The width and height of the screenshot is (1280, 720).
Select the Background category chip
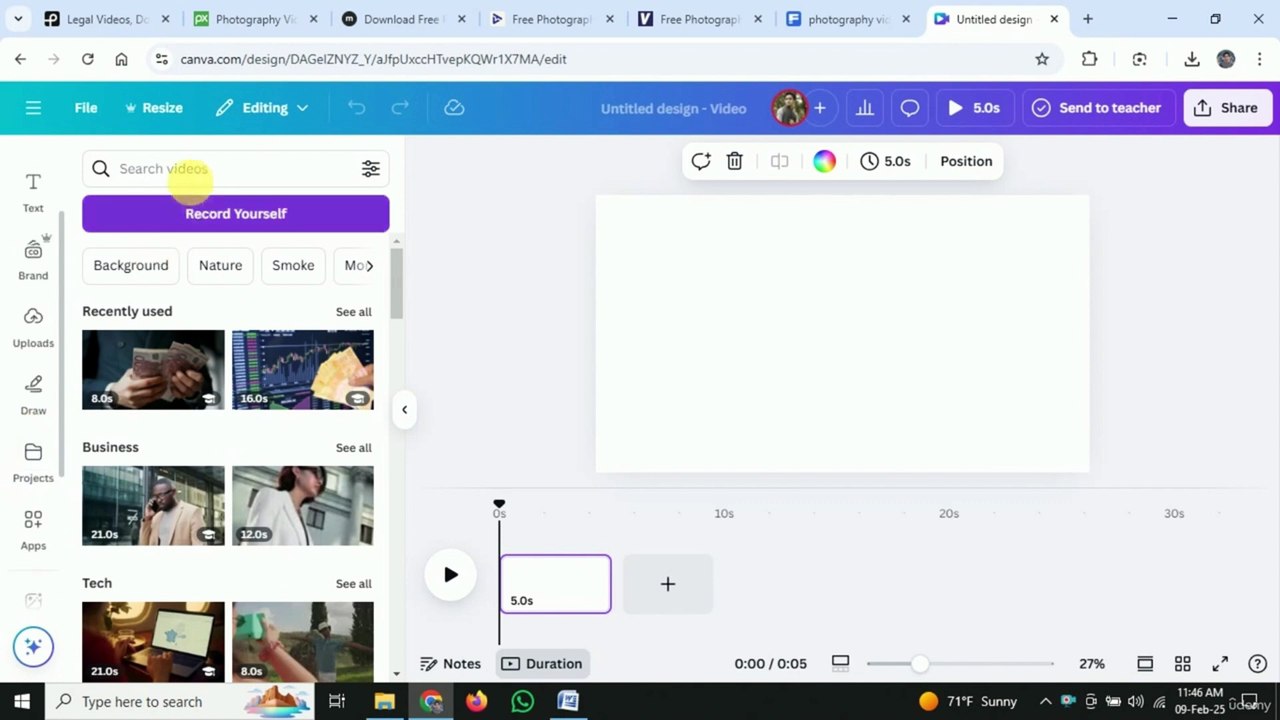[x=131, y=265]
